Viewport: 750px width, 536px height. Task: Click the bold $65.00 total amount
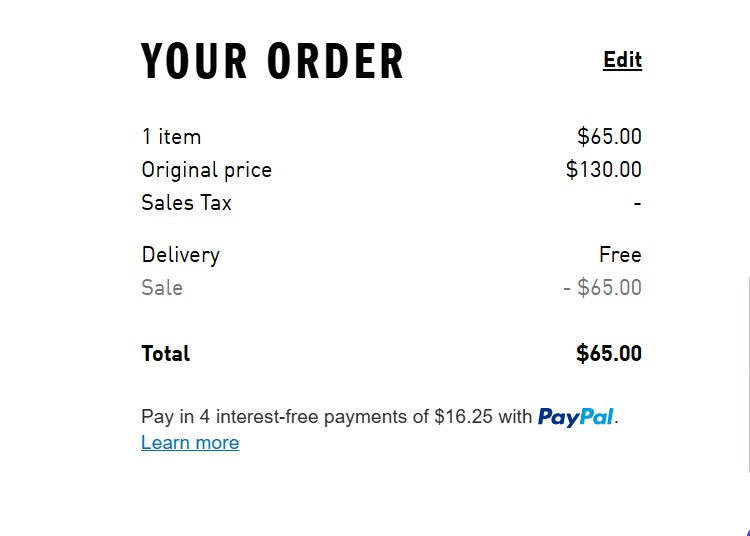point(609,354)
